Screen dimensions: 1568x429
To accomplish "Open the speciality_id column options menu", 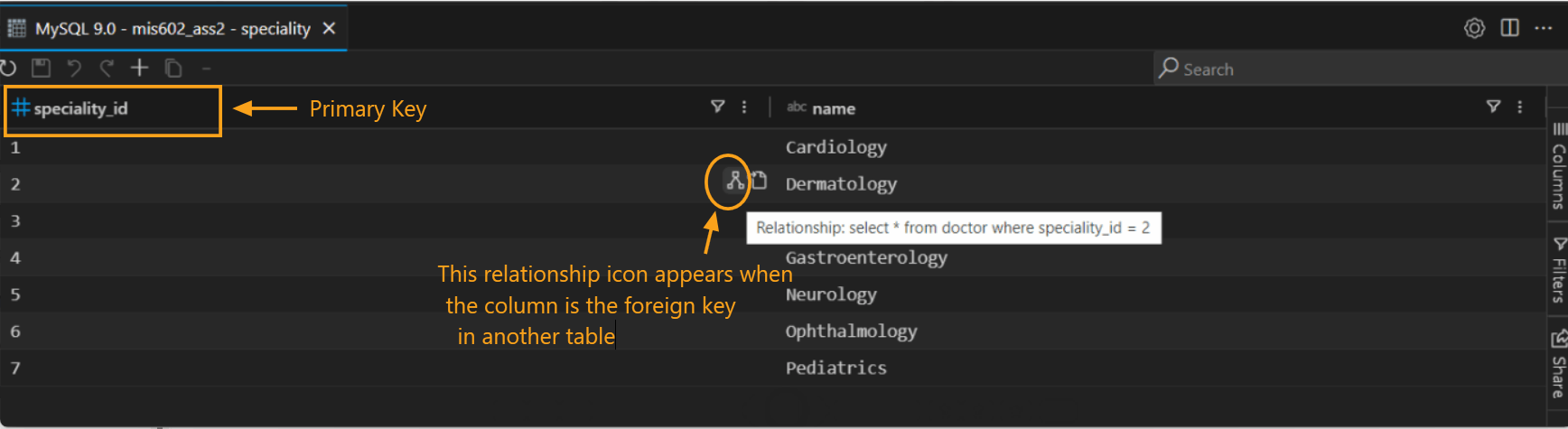I will [x=744, y=107].
